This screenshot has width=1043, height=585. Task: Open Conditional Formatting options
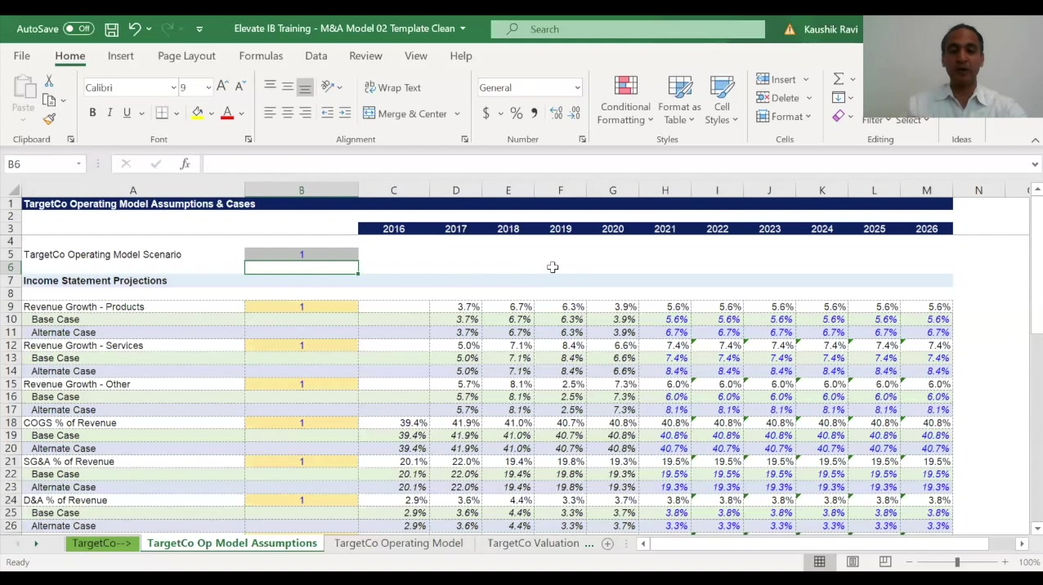[x=624, y=98]
